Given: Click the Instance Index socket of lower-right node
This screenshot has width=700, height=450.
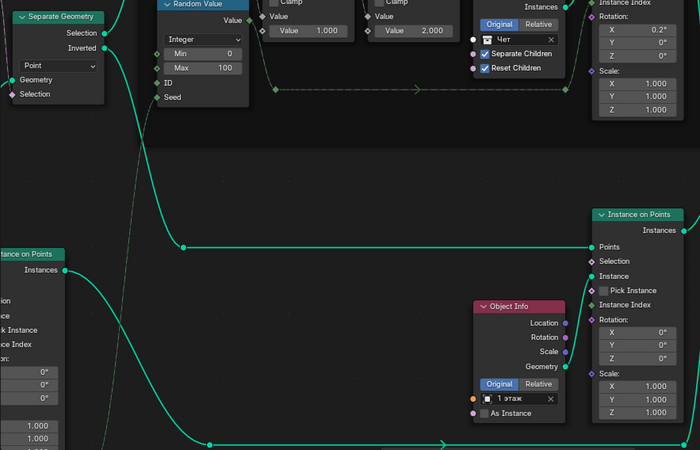Looking at the screenshot, I should 592,305.
